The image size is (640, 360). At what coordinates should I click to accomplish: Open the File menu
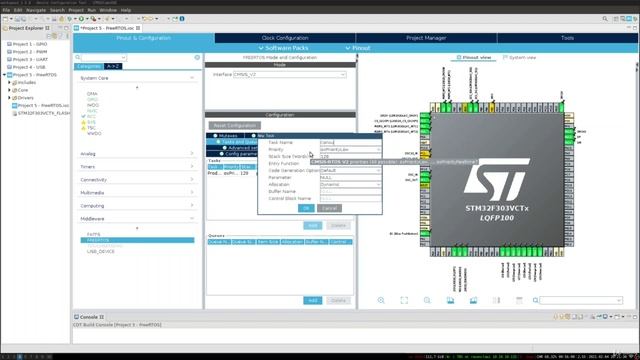point(6,10)
